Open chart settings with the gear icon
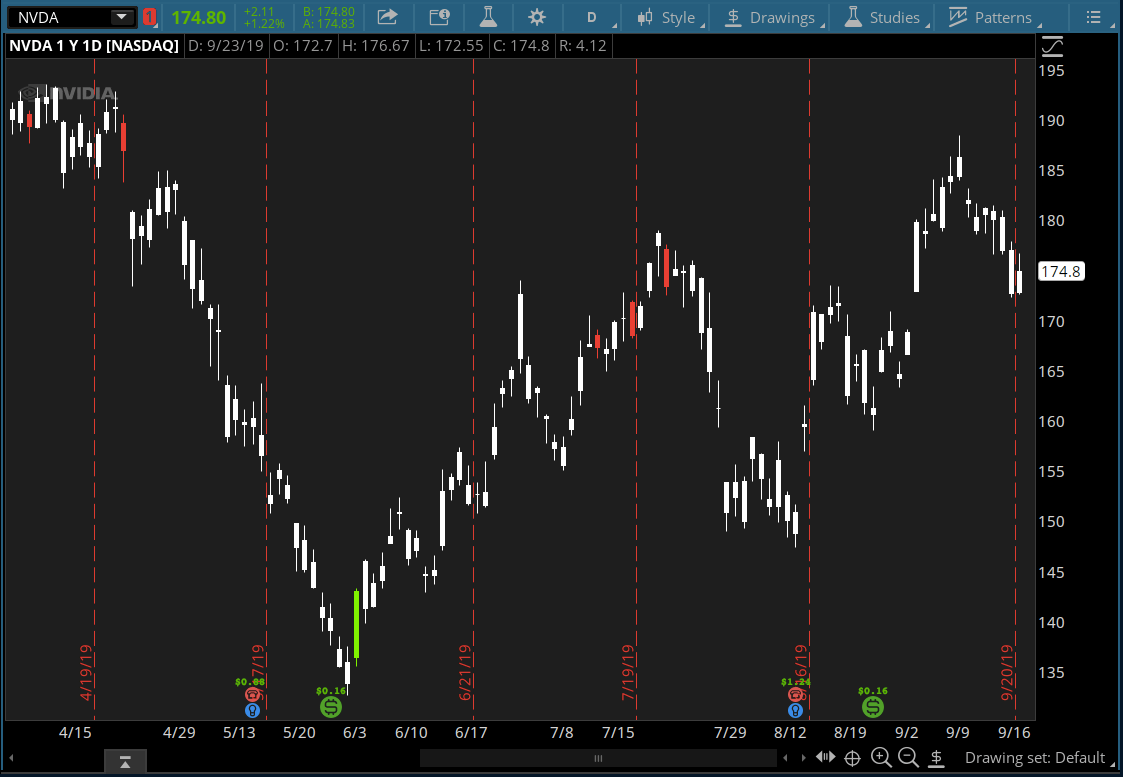The height and width of the screenshot is (777, 1123). pyautogui.click(x=537, y=17)
